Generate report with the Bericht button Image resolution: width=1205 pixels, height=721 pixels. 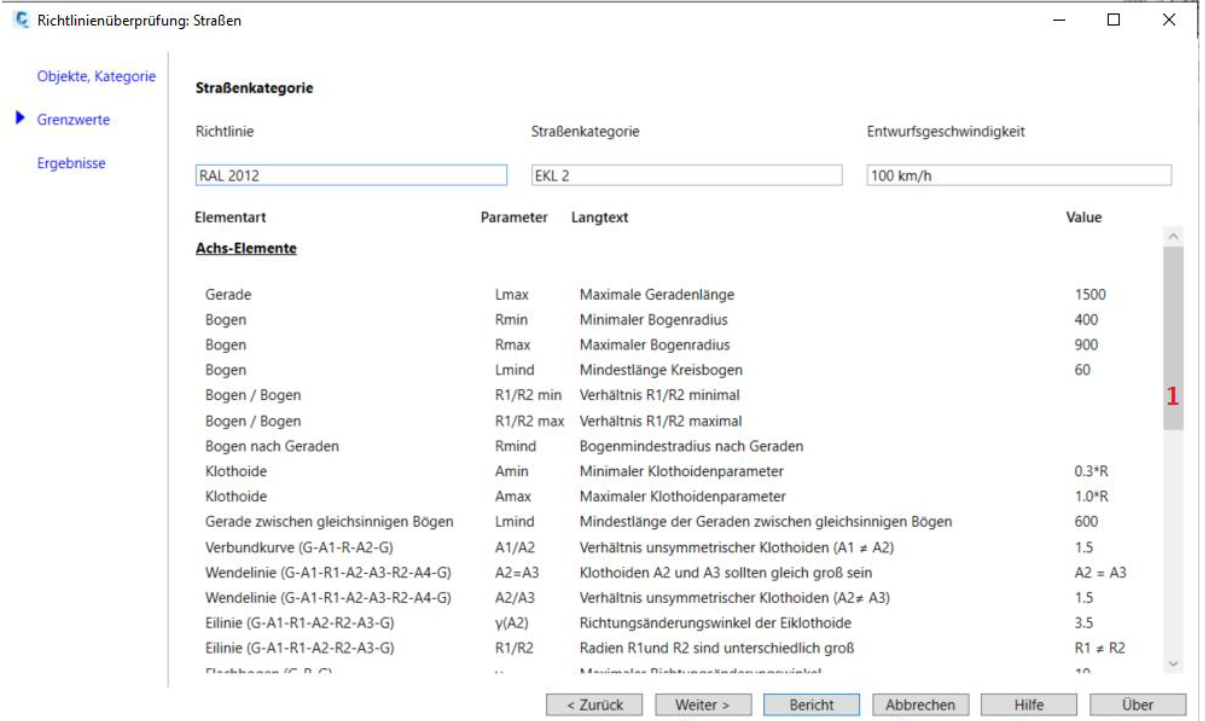811,705
